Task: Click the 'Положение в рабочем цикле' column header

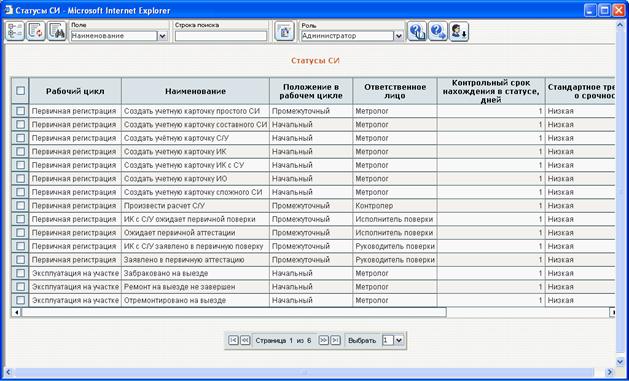Action: click(x=311, y=91)
